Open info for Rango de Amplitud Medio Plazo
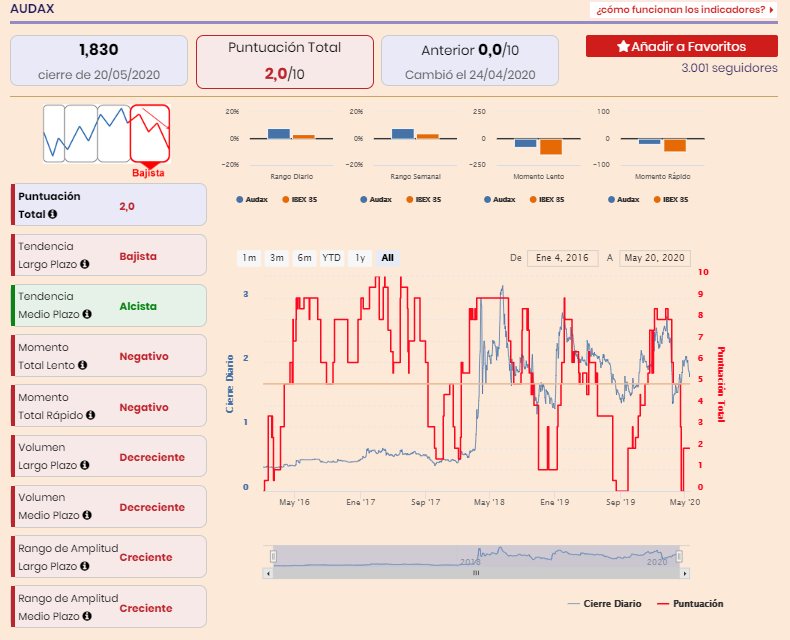The height and width of the screenshot is (640, 790). (87, 616)
